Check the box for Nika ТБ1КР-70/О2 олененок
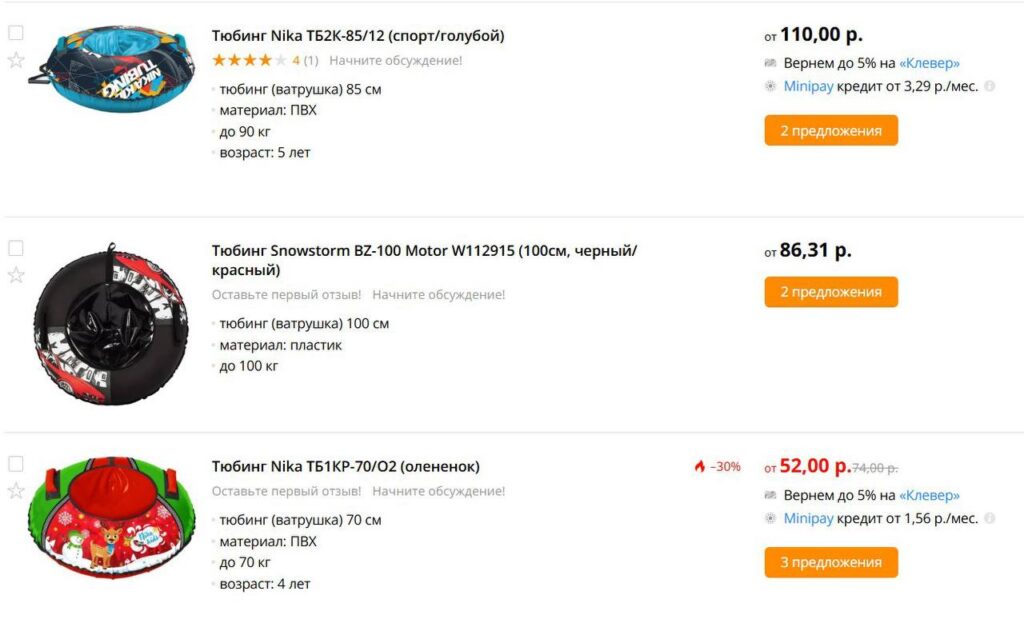This screenshot has width=1024, height=631. (16, 463)
